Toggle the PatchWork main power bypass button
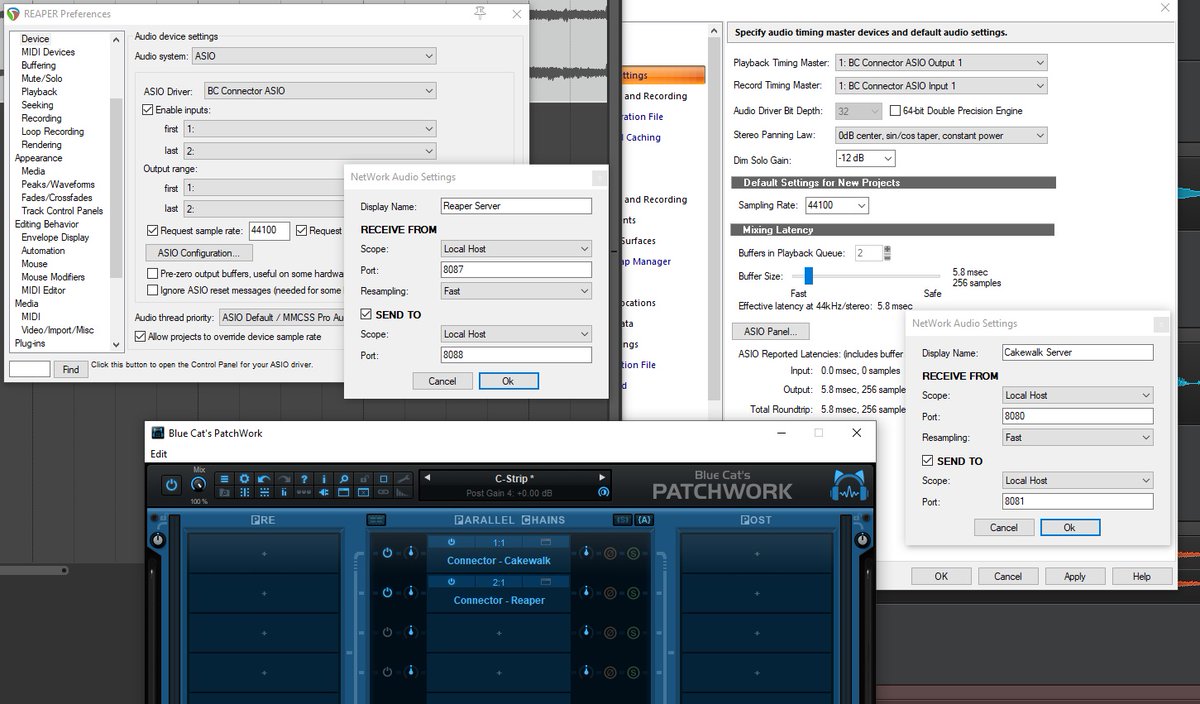 click(171, 485)
